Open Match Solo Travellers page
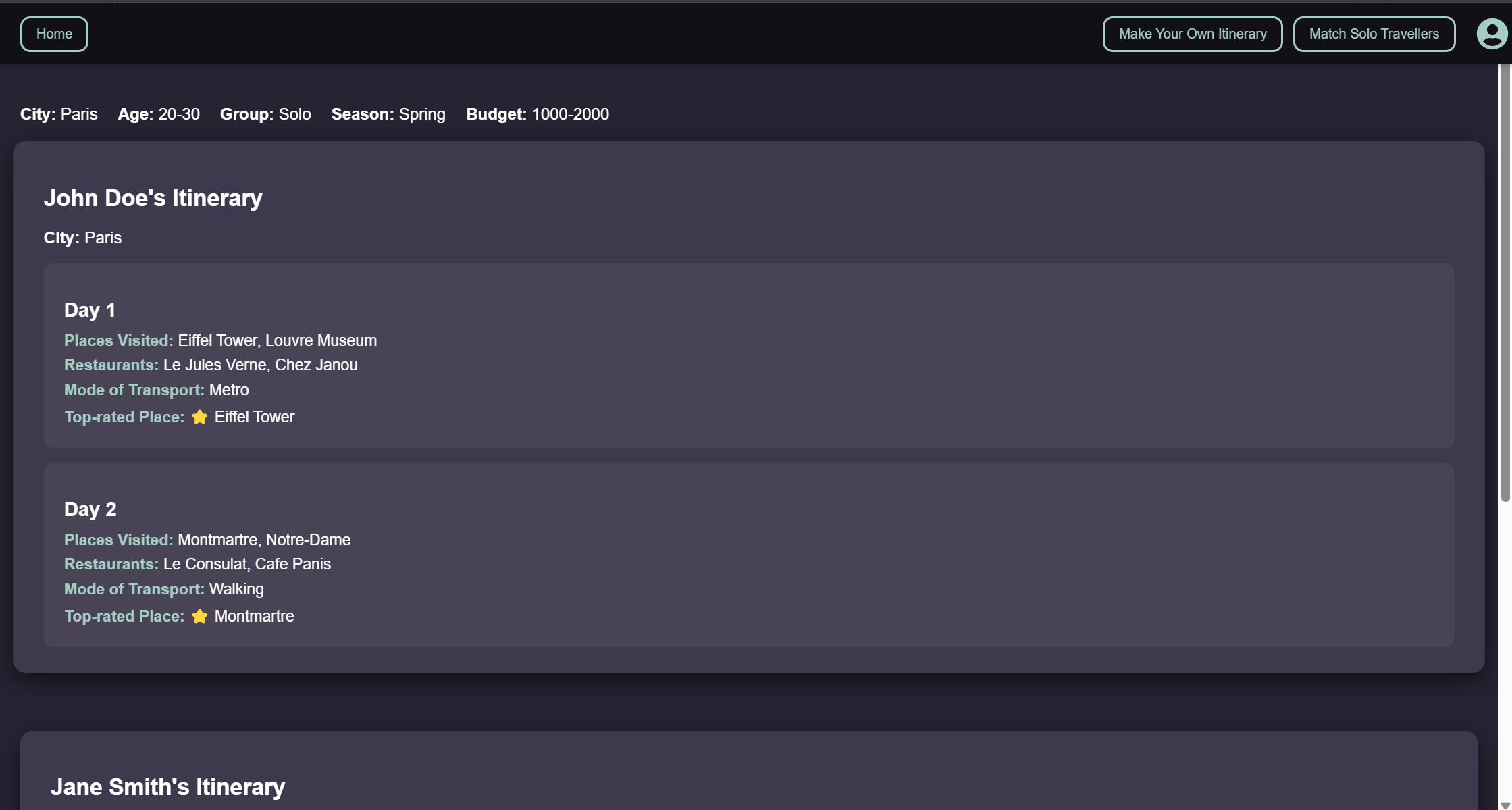 [1374, 34]
